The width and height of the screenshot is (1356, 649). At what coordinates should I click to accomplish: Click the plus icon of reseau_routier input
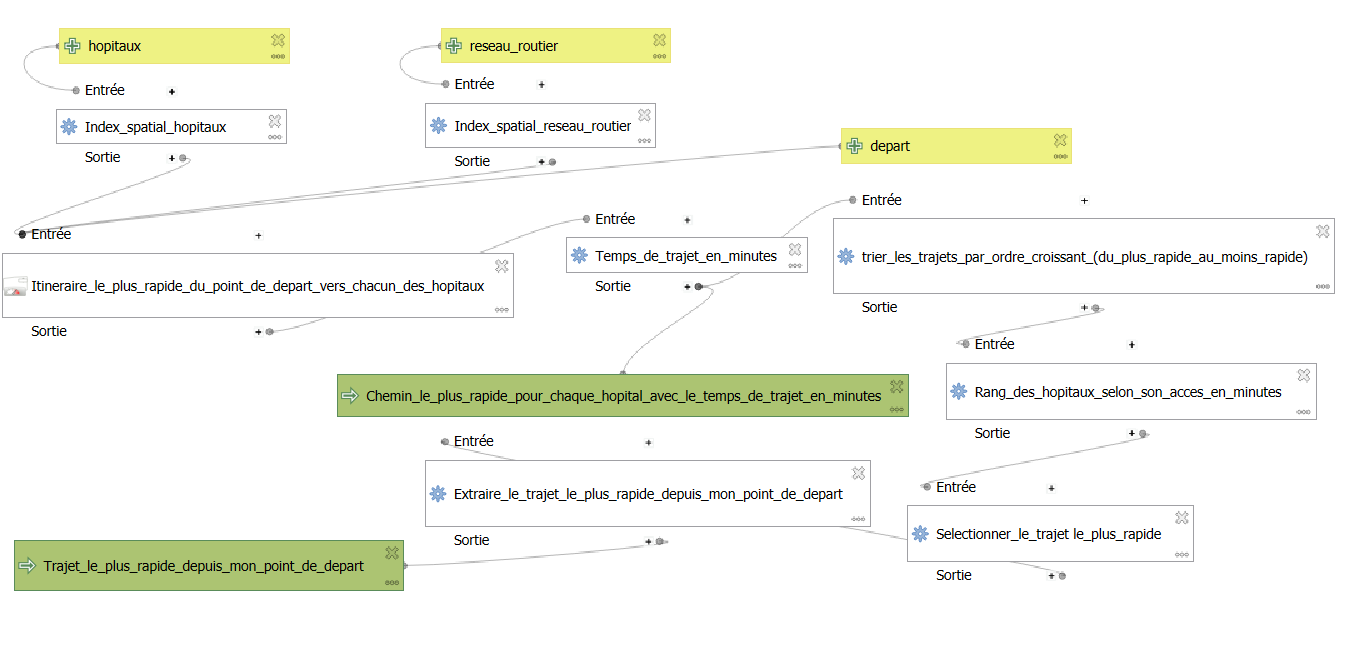coord(454,46)
